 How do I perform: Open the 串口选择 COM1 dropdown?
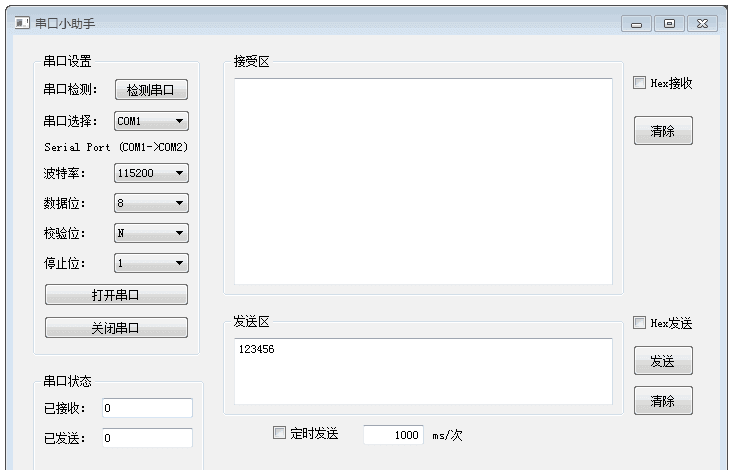151,121
